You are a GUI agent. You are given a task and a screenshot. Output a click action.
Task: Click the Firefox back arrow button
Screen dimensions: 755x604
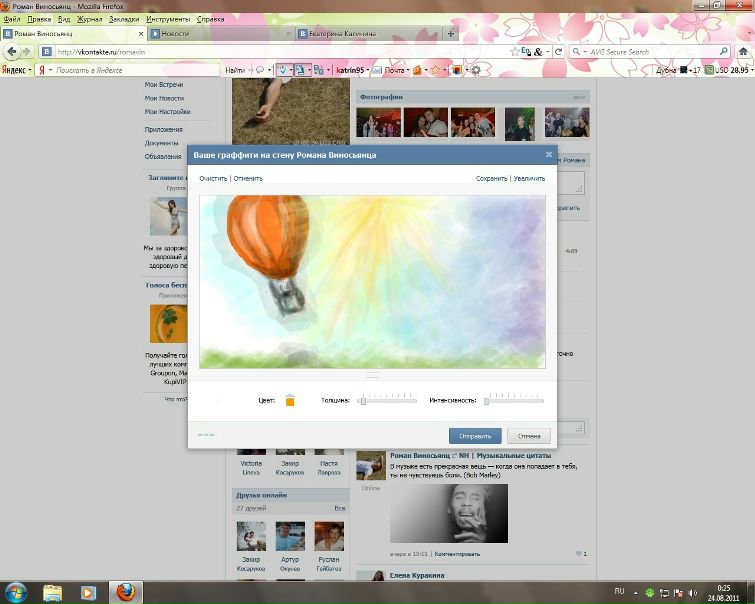[x=12, y=51]
